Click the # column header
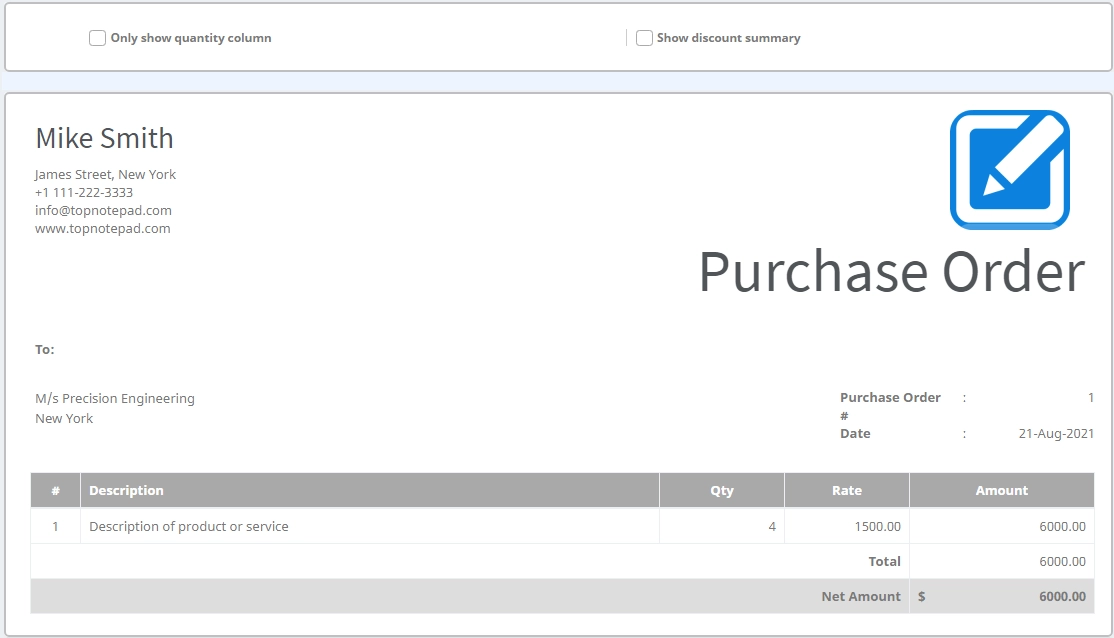Image resolution: width=1114 pixels, height=638 pixels. [x=55, y=490]
